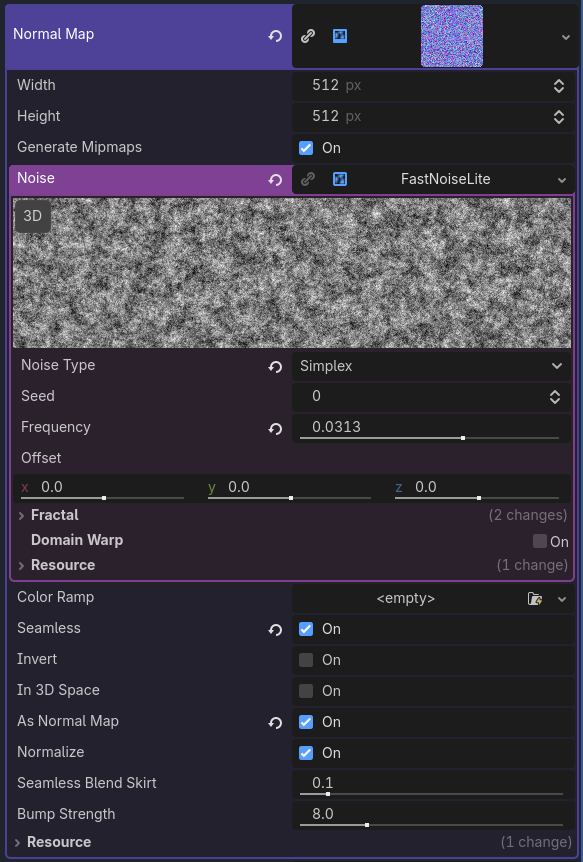Open the Noise Type dropdown showing Simplex
The height and width of the screenshot is (862, 583).
[x=432, y=366]
